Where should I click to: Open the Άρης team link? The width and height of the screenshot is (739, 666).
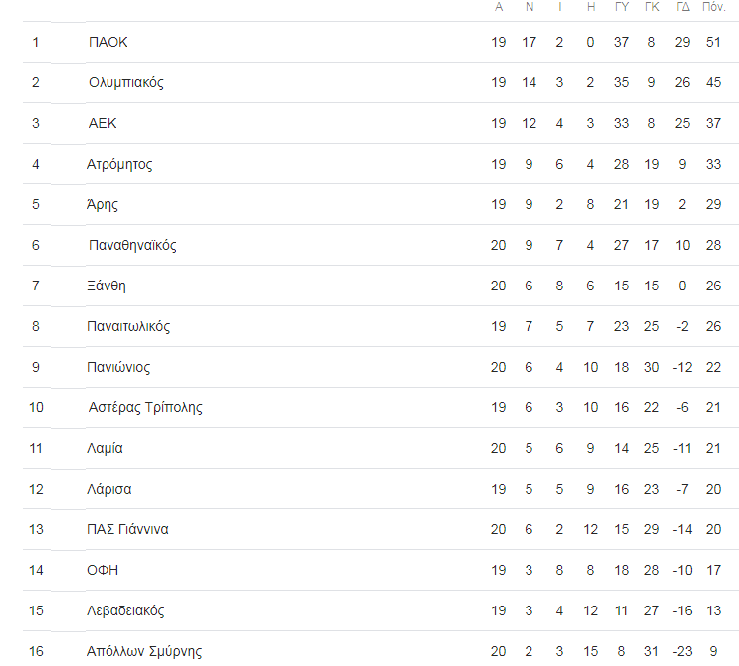(x=102, y=204)
